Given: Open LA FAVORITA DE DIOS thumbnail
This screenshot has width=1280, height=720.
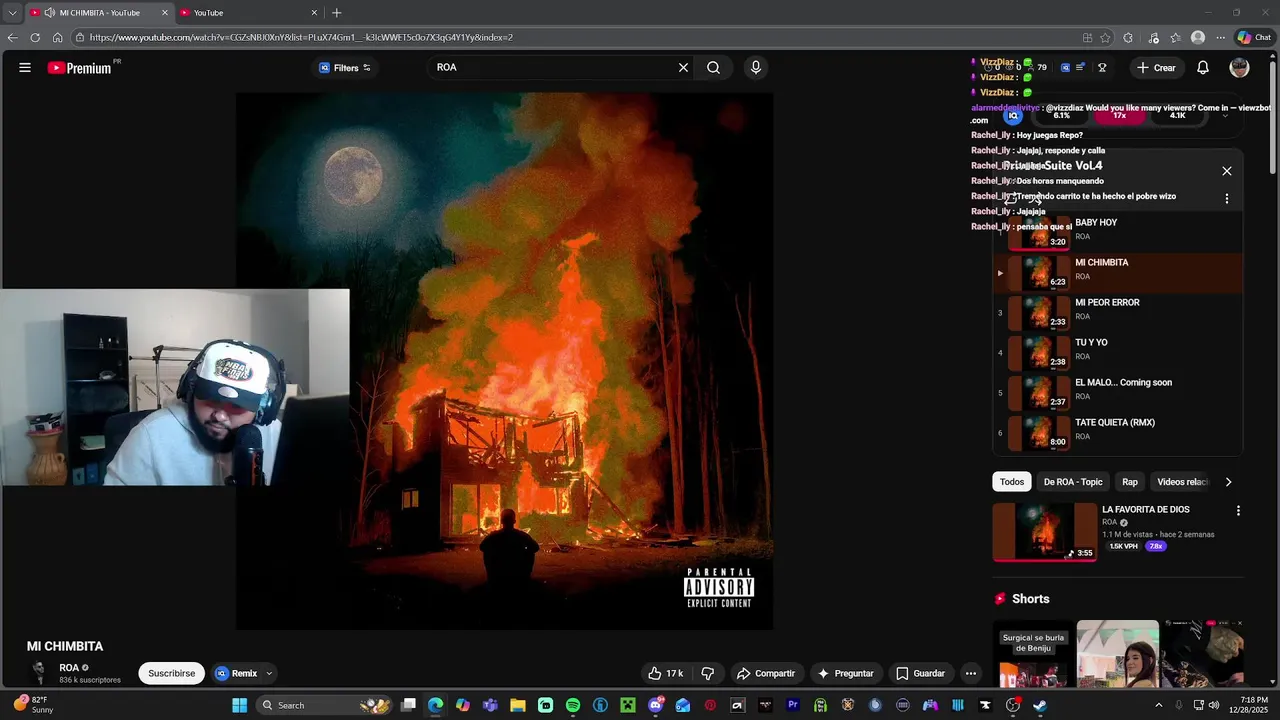Looking at the screenshot, I should (x=1045, y=532).
